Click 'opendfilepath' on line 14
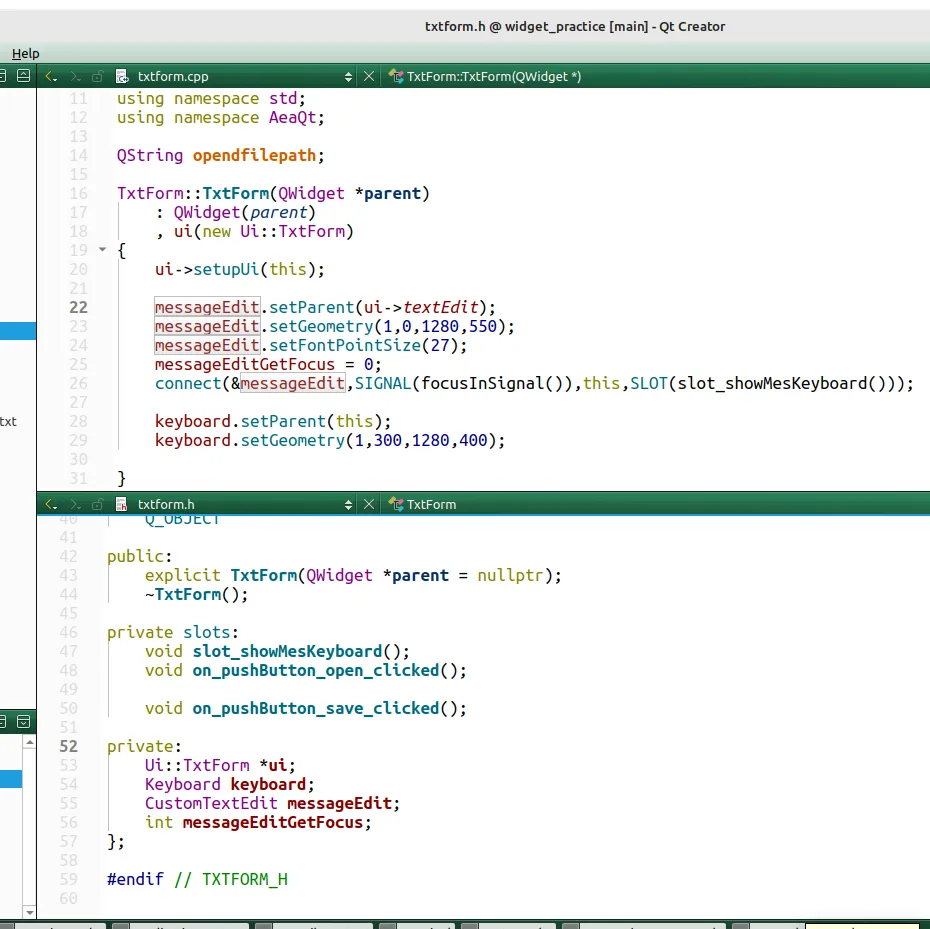930x929 pixels. (254, 155)
